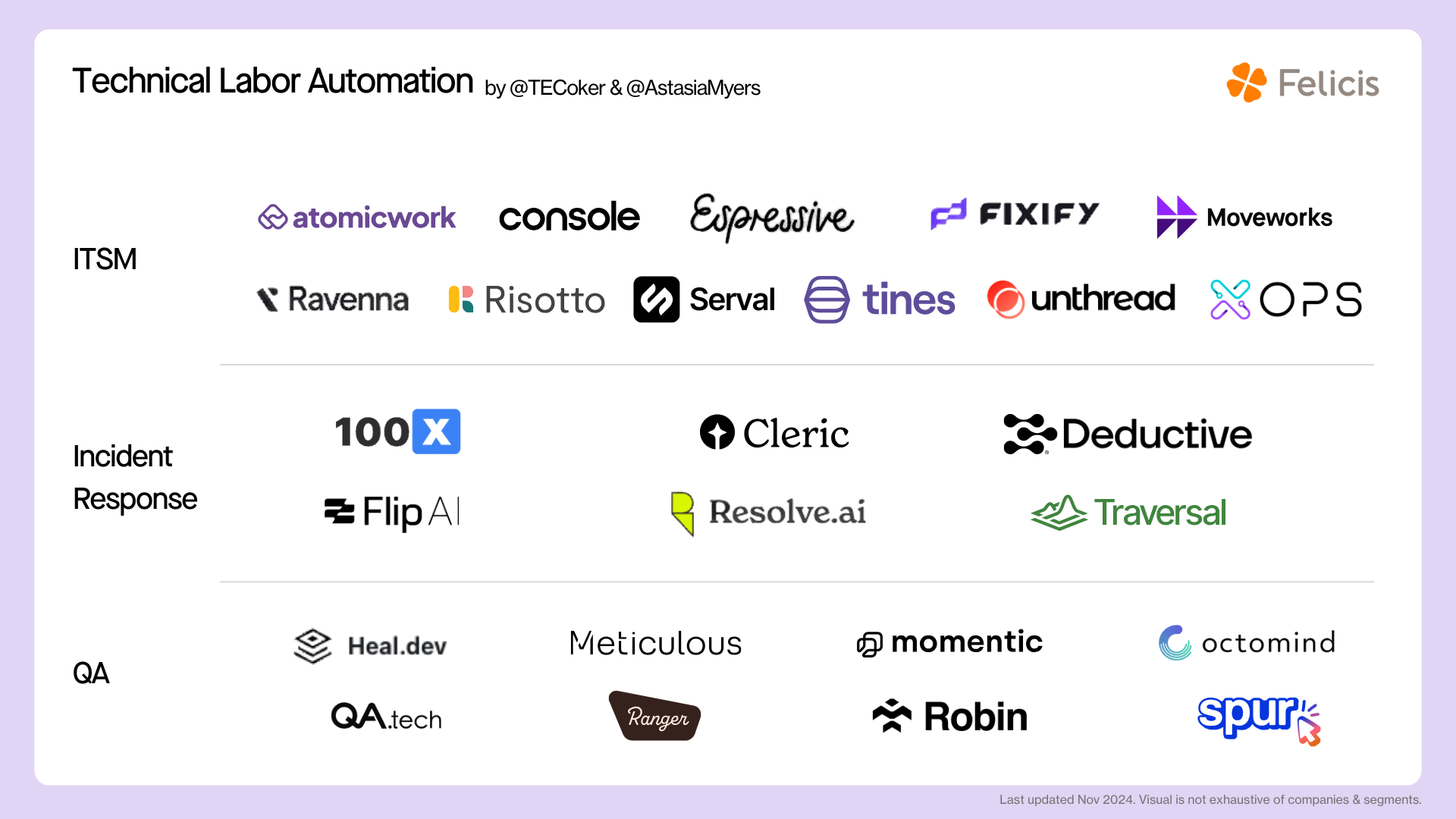1456x819 pixels.
Task: Click the Resolve.ai logo in Incident Response
Action: [x=770, y=512]
